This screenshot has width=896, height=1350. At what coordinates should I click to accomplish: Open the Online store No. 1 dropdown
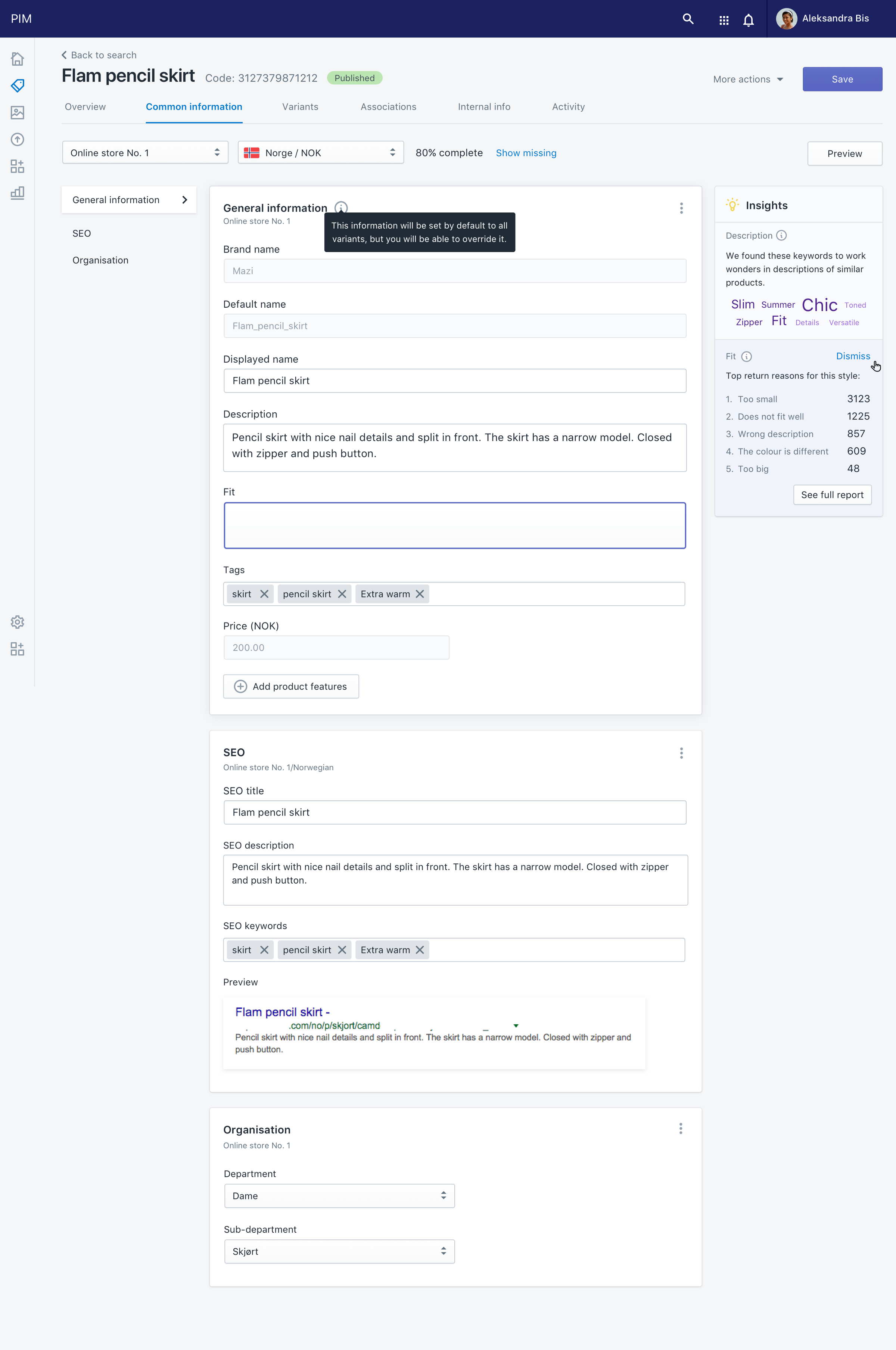click(x=145, y=153)
